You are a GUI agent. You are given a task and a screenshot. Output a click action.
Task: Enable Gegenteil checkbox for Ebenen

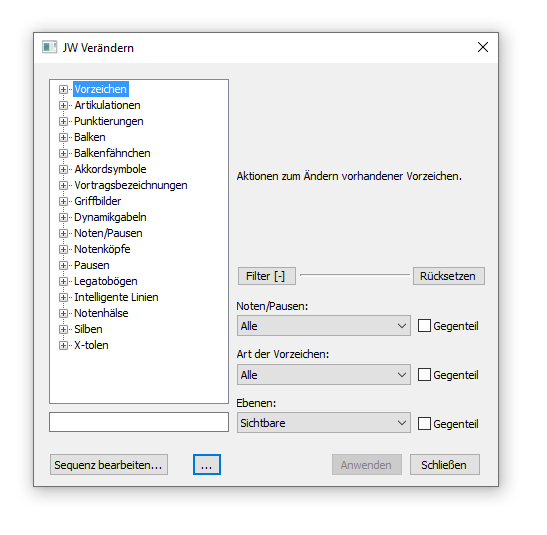pos(424,423)
